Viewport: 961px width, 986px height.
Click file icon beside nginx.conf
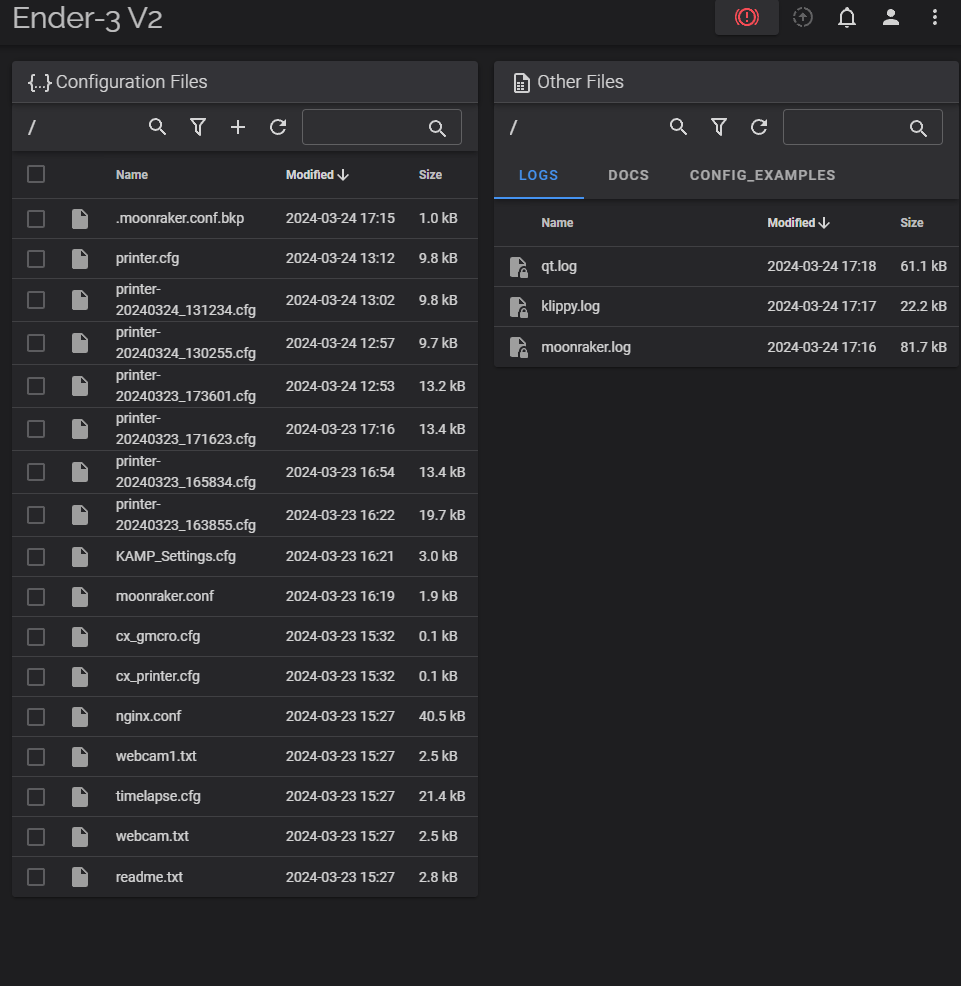click(x=80, y=716)
